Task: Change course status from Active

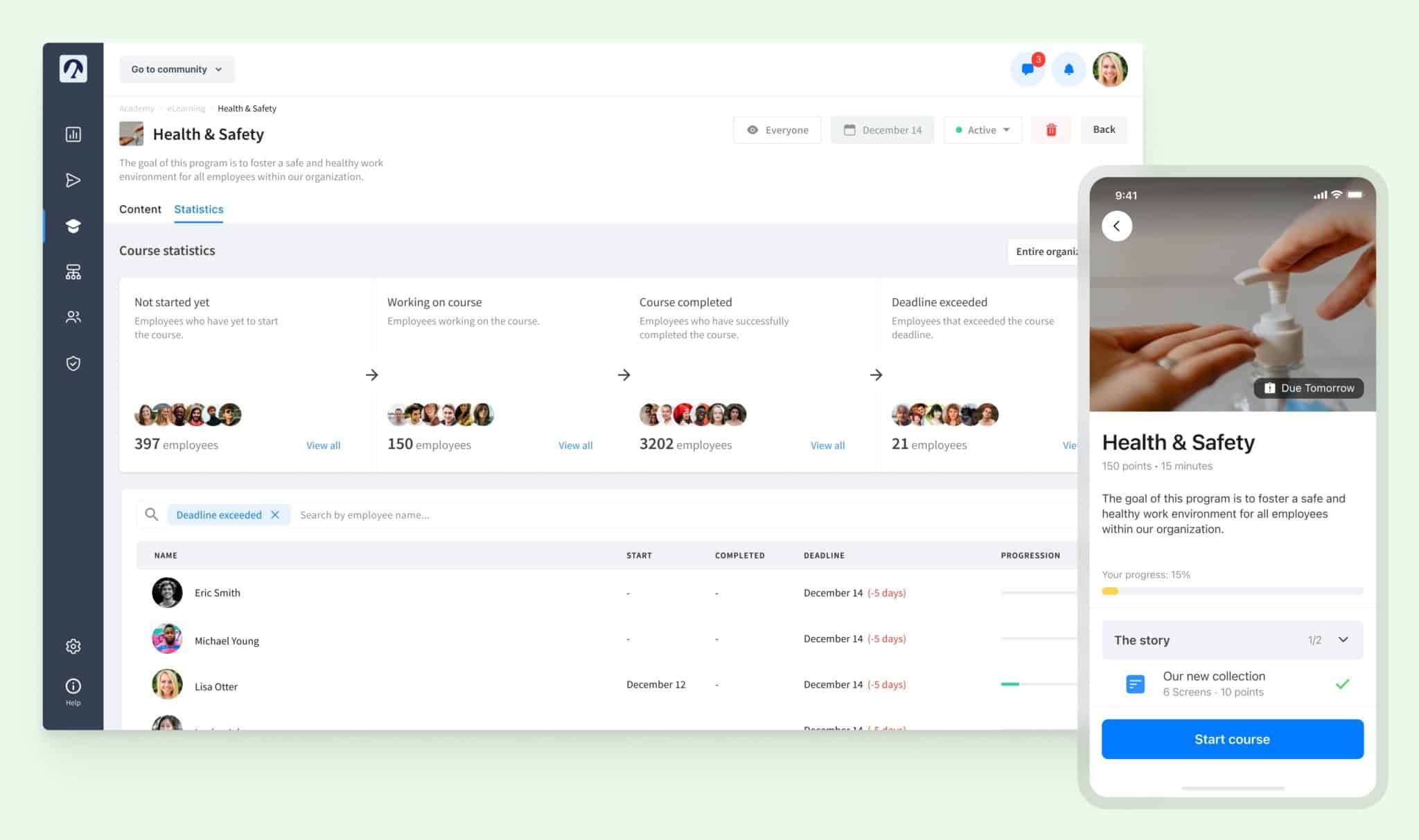Action: pos(982,129)
